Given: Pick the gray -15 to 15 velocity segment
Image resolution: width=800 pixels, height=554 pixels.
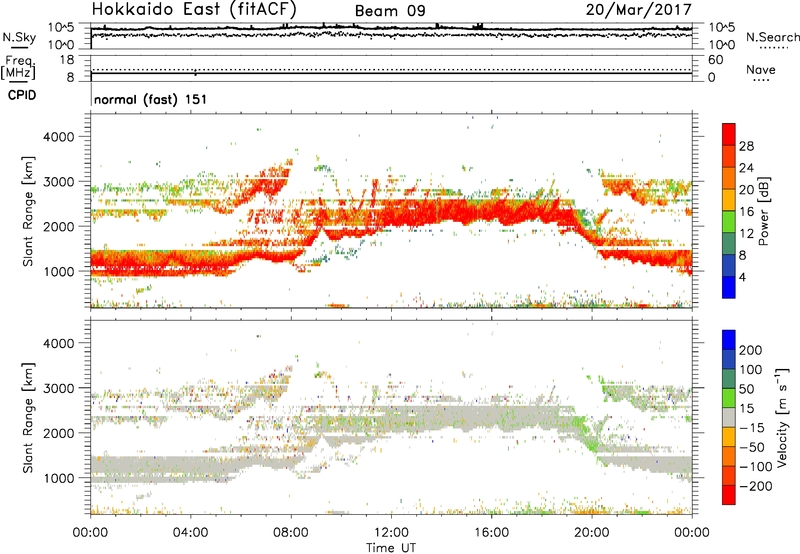Looking at the screenshot, I should pyautogui.click(x=729, y=417).
